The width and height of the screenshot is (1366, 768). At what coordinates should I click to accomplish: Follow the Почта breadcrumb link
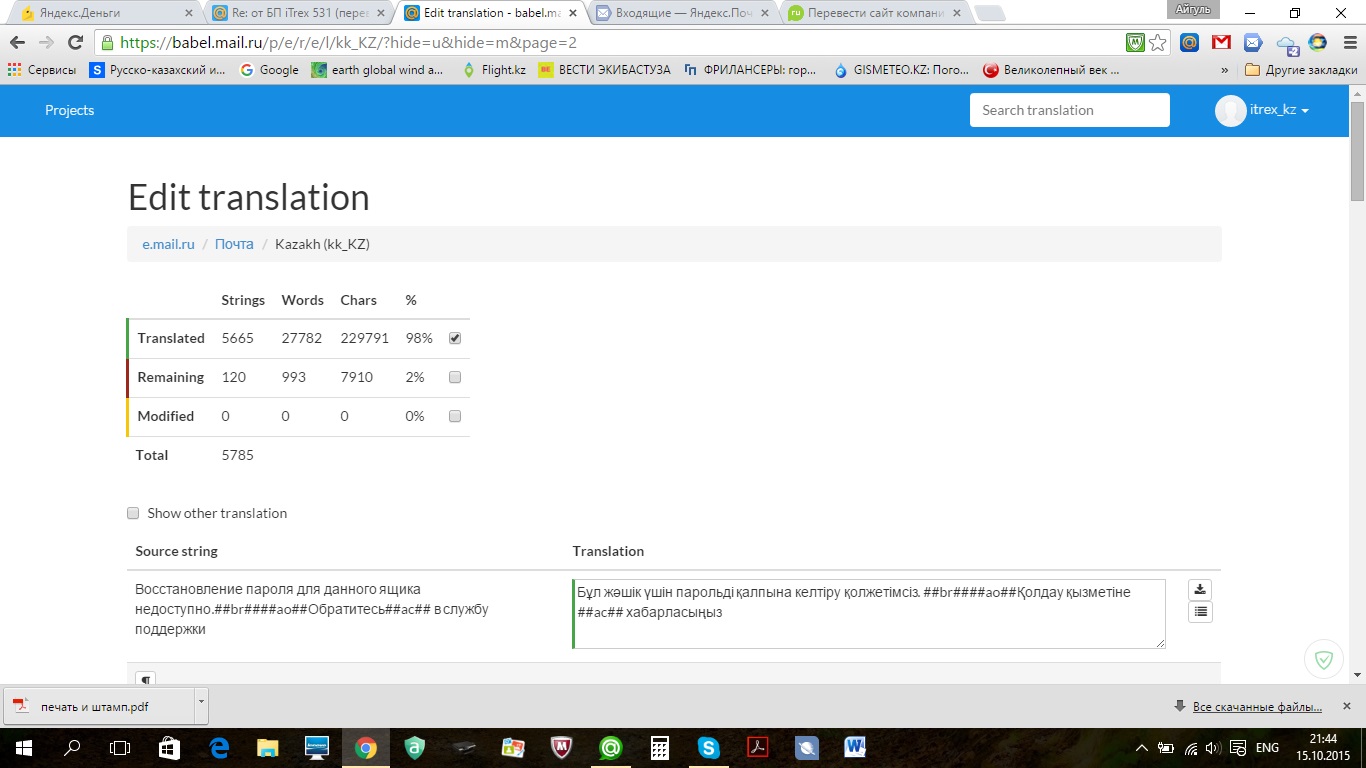[234, 244]
